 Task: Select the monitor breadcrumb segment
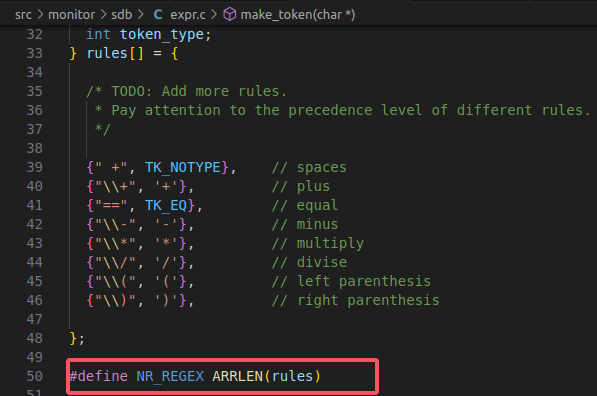coord(72,15)
